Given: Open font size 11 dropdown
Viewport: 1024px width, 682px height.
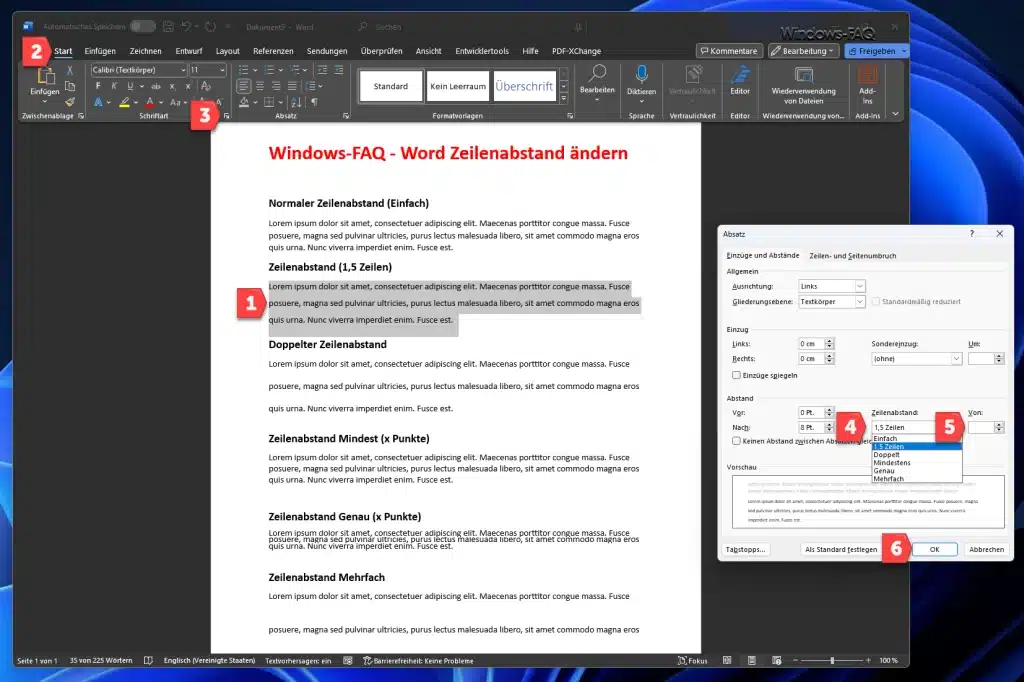Looking at the screenshot, I should point(222,70).
